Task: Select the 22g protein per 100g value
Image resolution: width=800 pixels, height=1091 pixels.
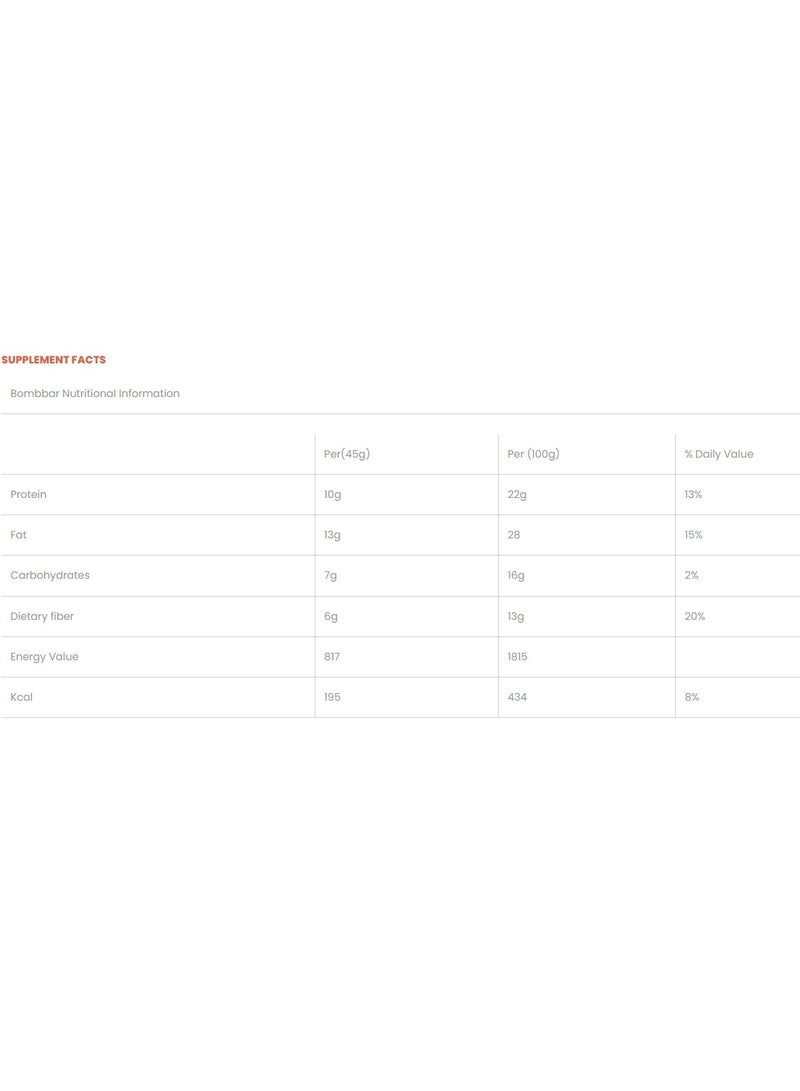Action: (x=516, y=495)
